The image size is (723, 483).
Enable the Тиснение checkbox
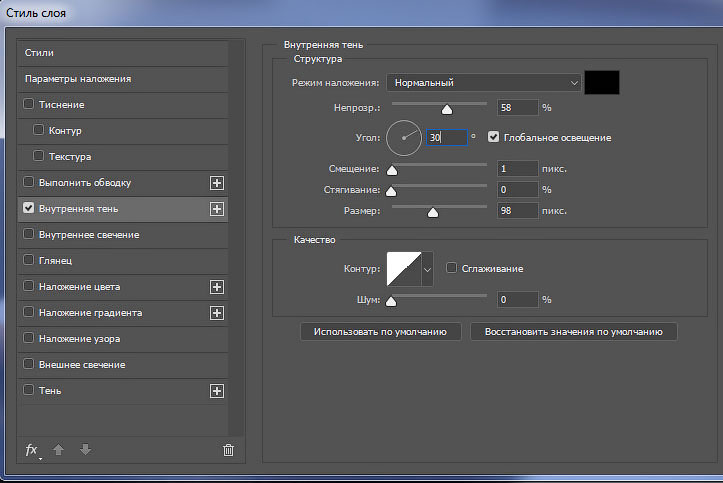point(29,104)
